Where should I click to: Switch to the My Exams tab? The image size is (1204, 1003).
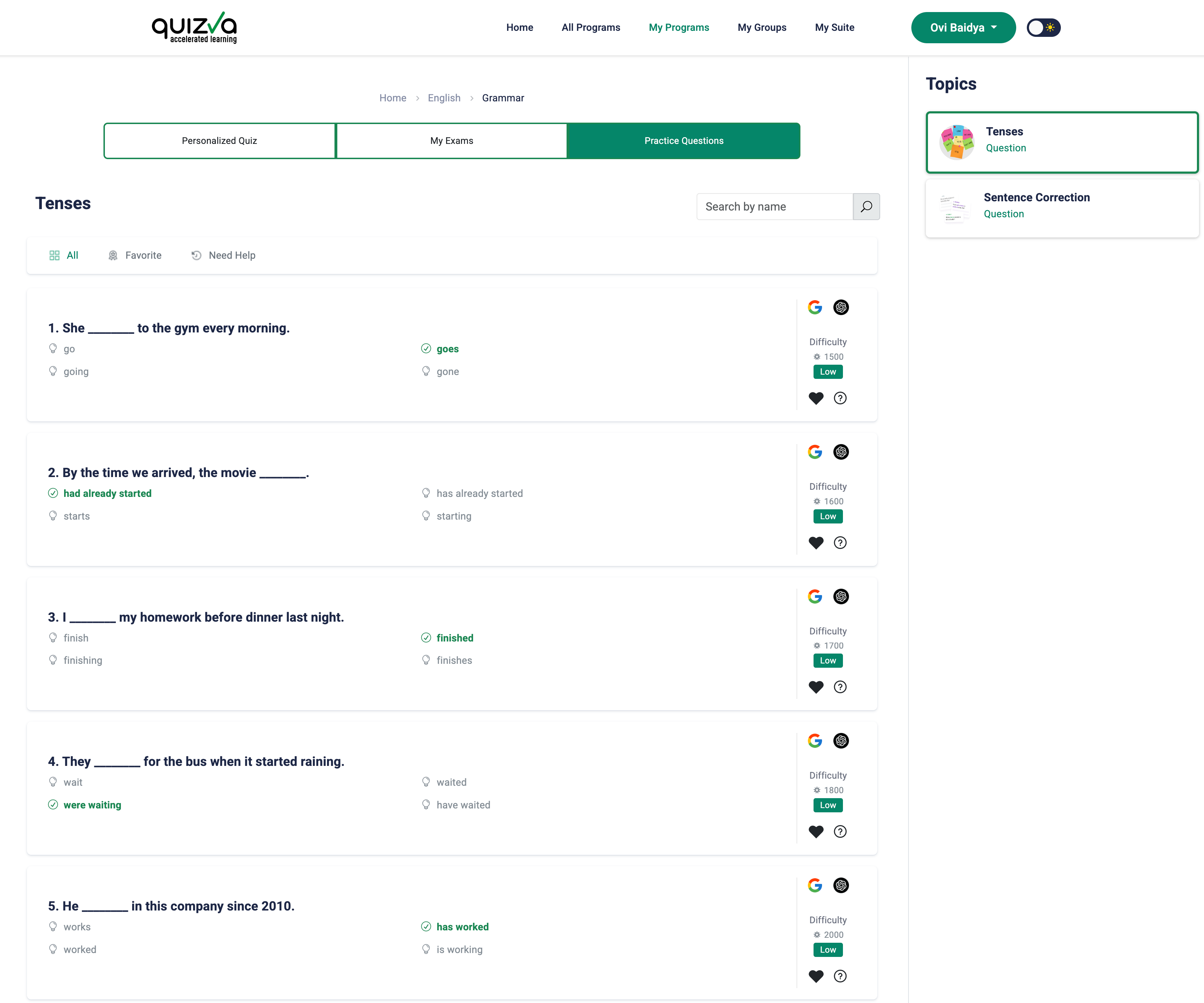(451, 140)
